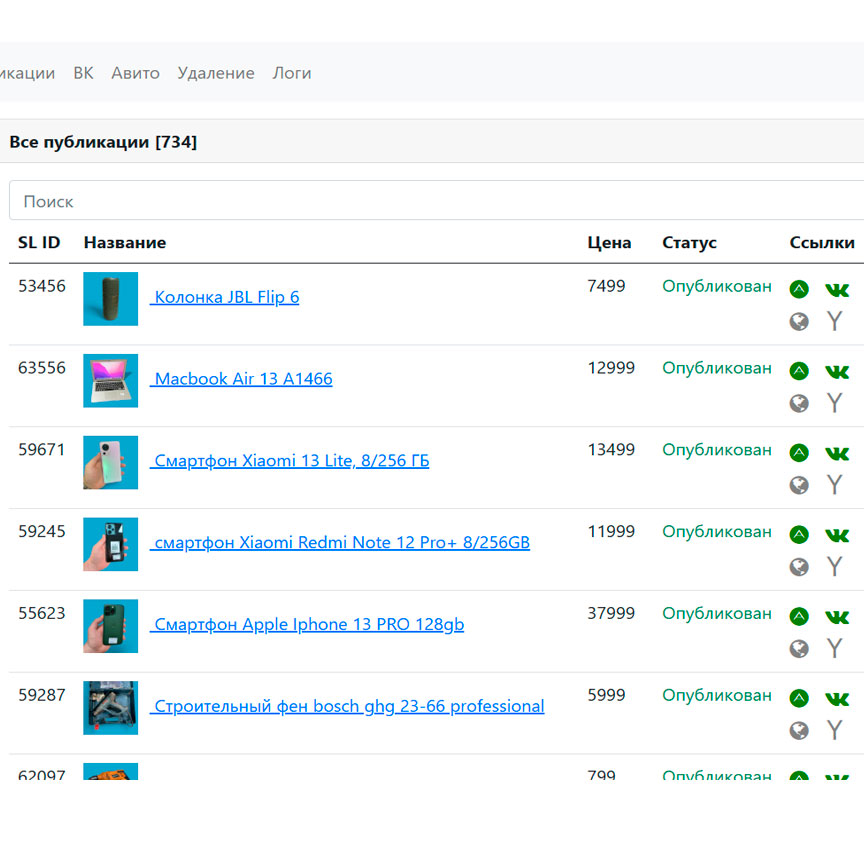This screenshot has width=864, height=864.
Task: Open Строительный фен bosch ghg 23-66 professional link
Action: [347, 706]
